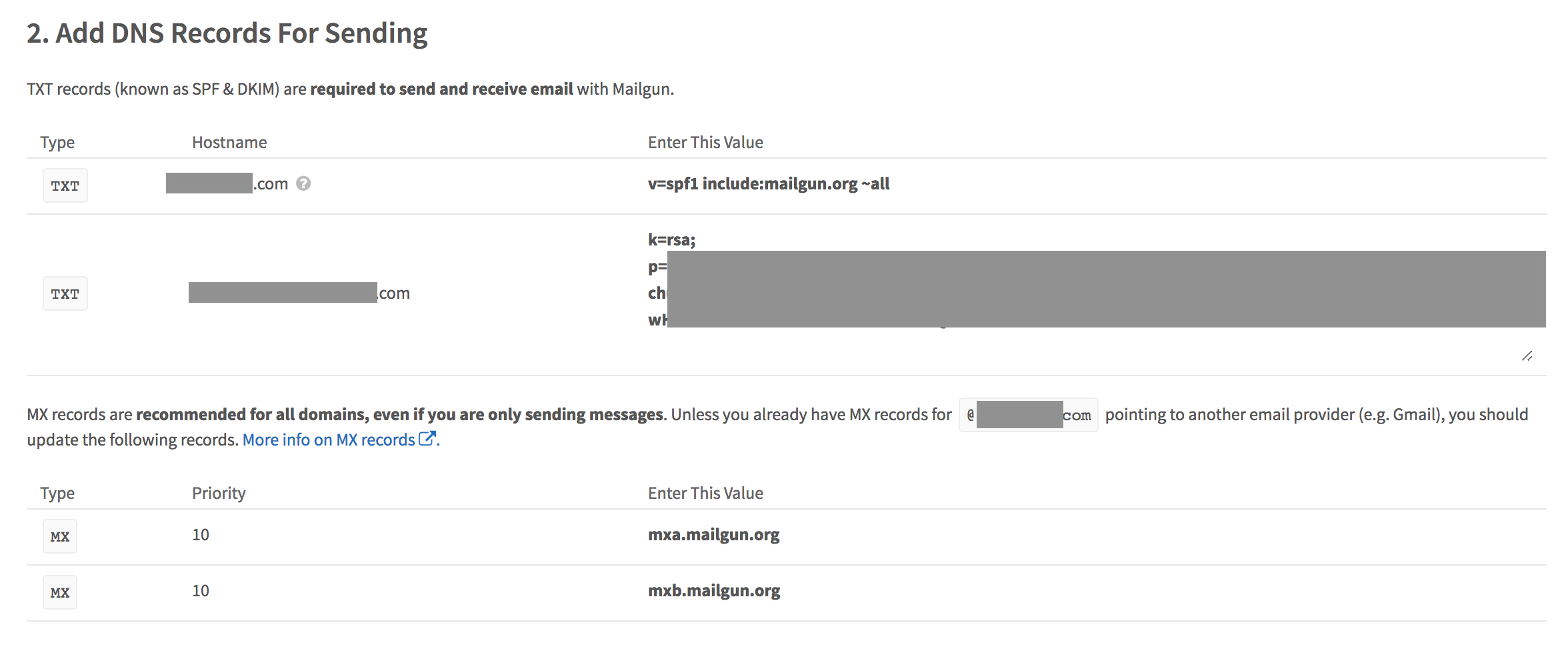The image size is (1568, 667).
Task: Click the Hostname column header
Action: coord(229,142)
